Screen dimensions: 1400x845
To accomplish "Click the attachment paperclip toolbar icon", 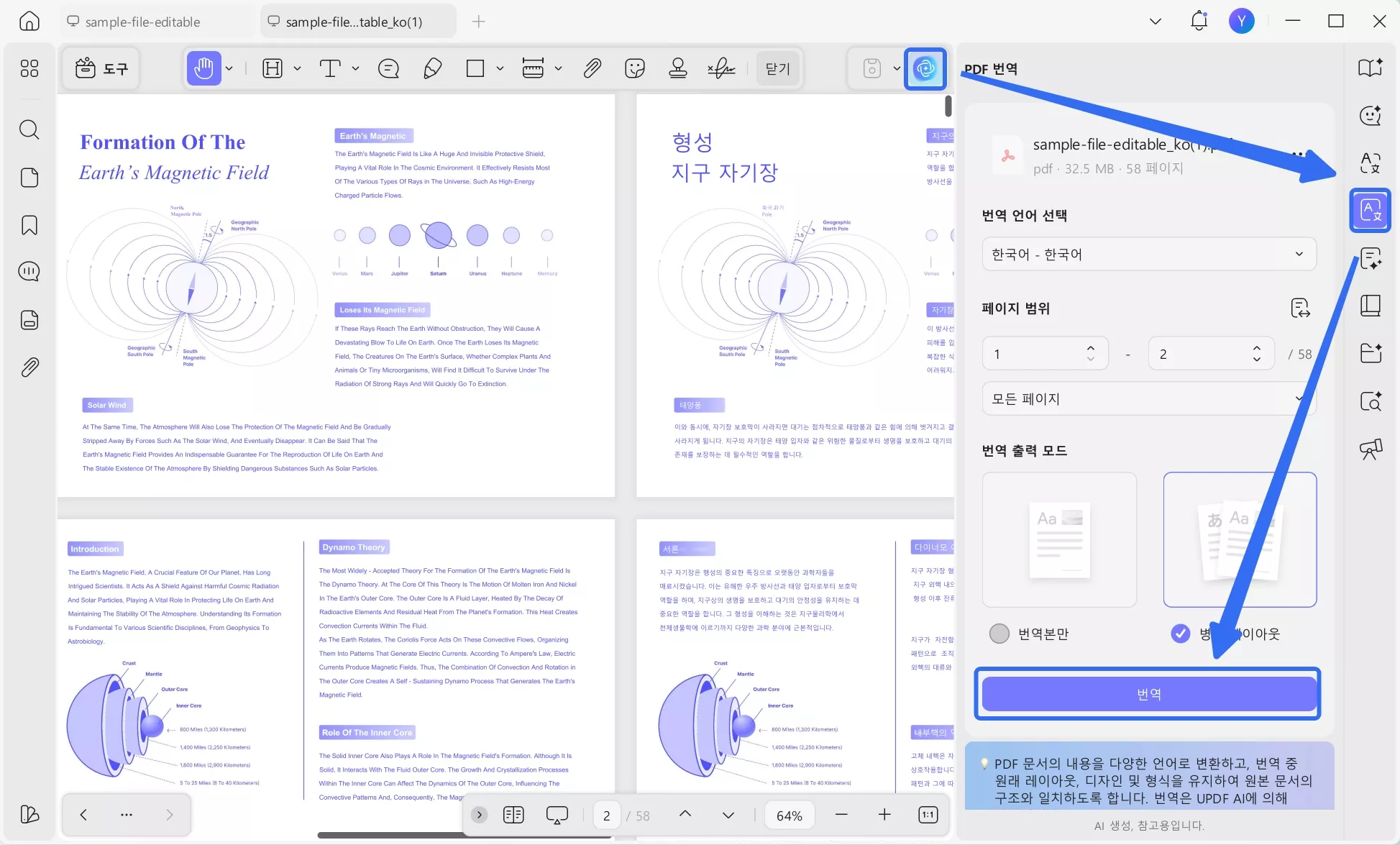I will coord(592,68).
